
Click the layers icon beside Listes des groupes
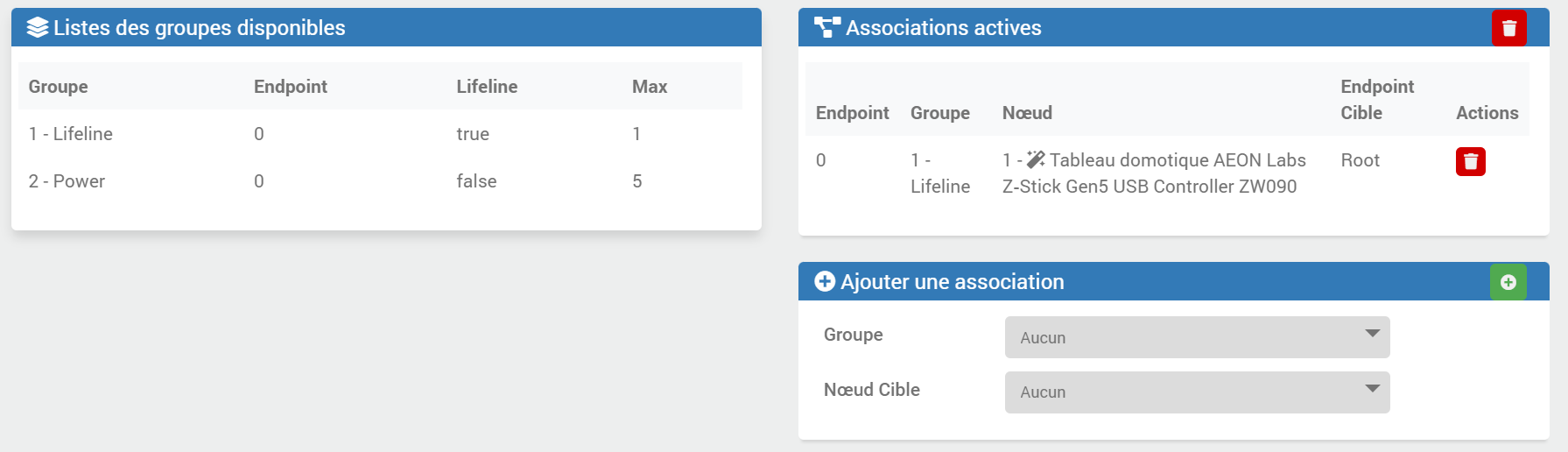(x=38, y=28)
